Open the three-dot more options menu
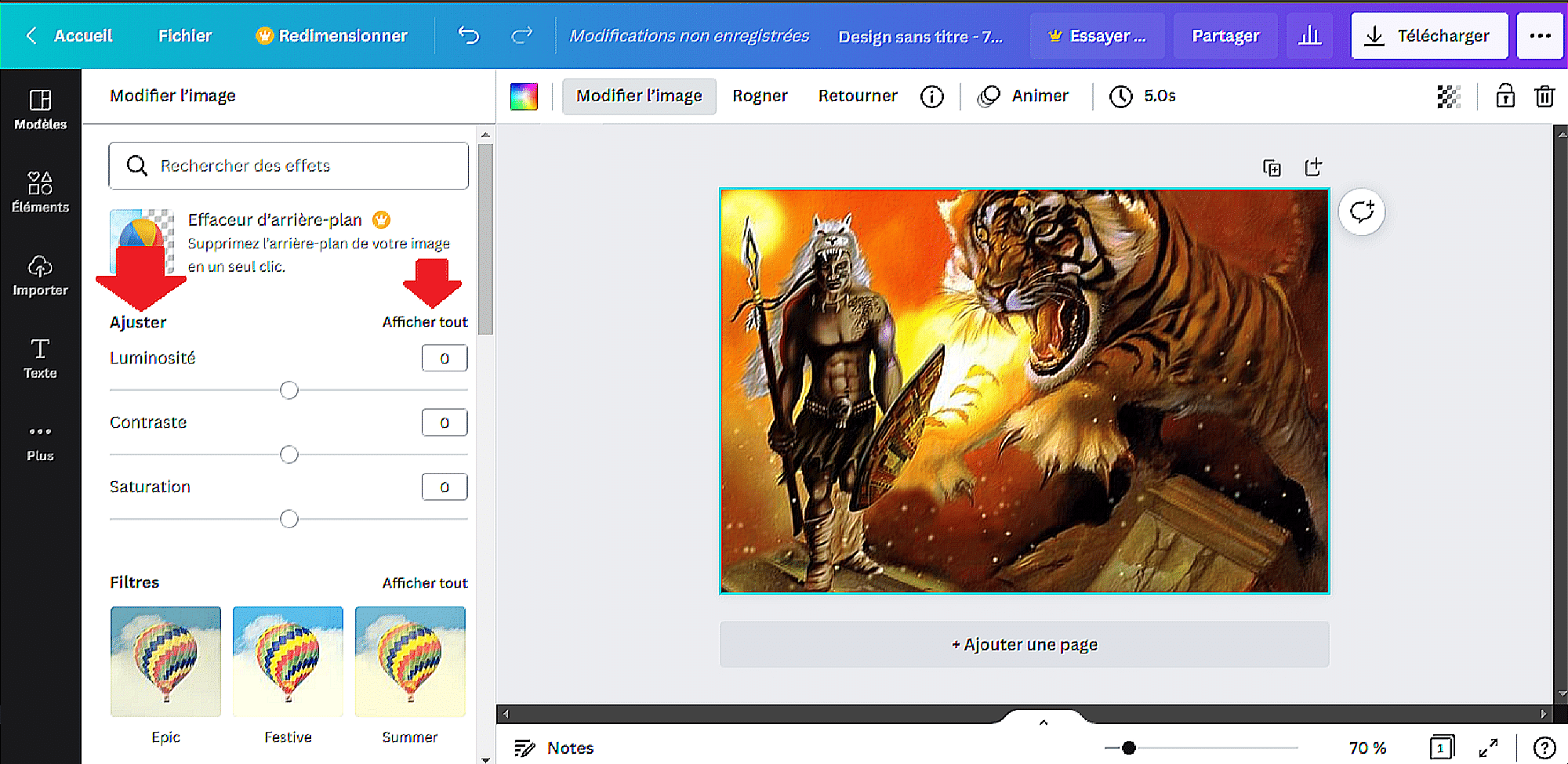Screen dimensions: 1568x764 [x=1540, y=36]
